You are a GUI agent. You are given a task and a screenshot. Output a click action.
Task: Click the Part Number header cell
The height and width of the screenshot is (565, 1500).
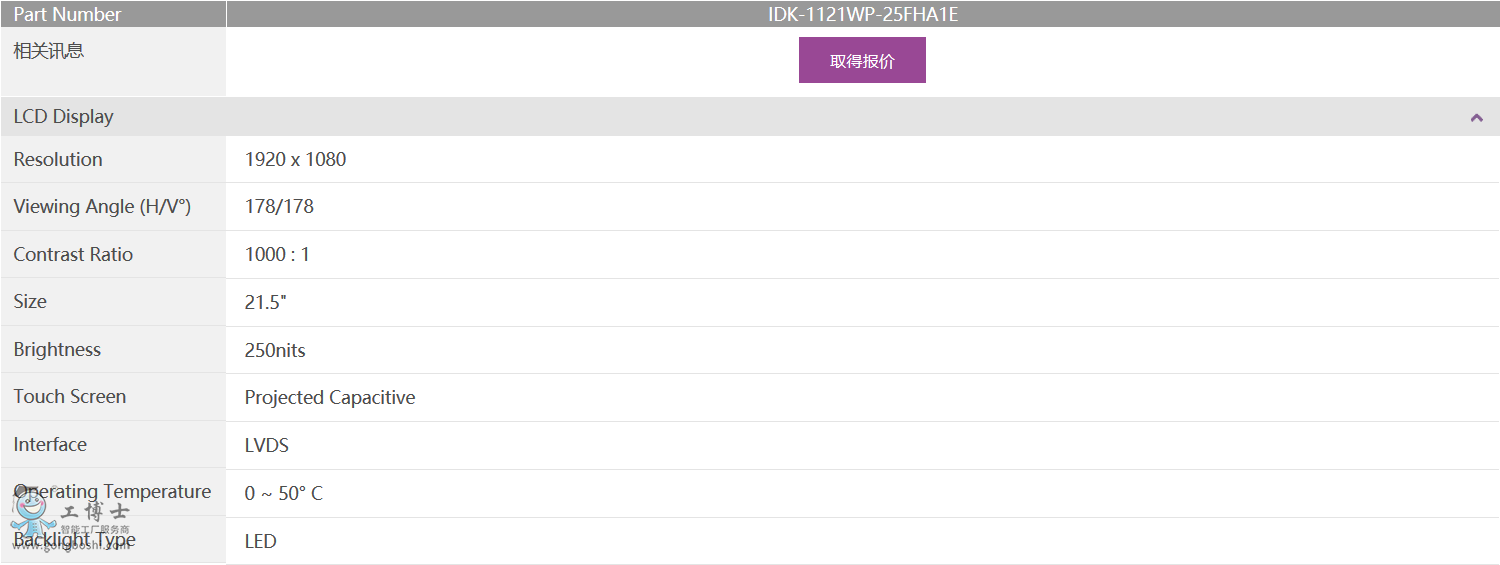click(67, 14)
